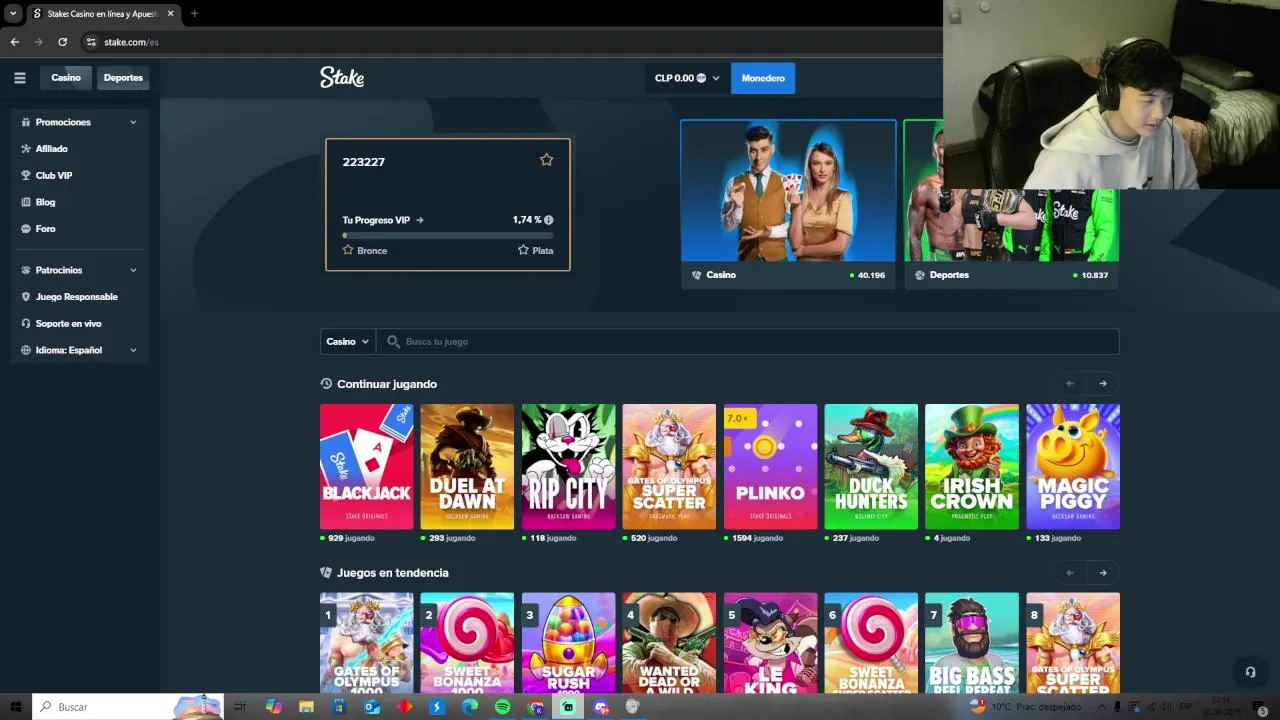Screen dimensions: 1280x720
Task: Open trending game 4 Wanted Dead or a Wild
Action: point(669,643)
